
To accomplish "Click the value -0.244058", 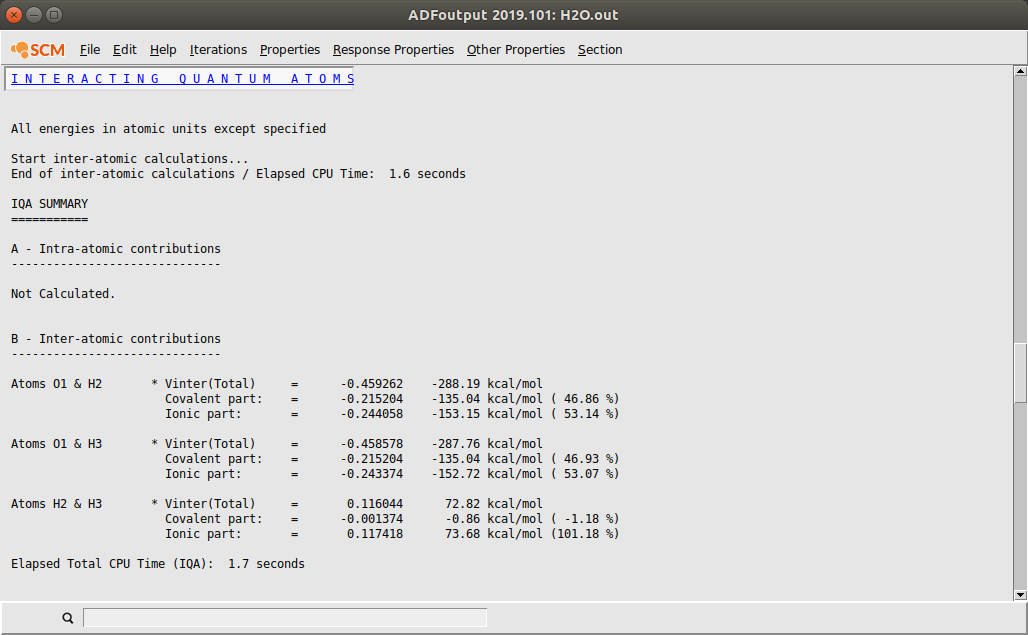I will click(x=372, y=414).
